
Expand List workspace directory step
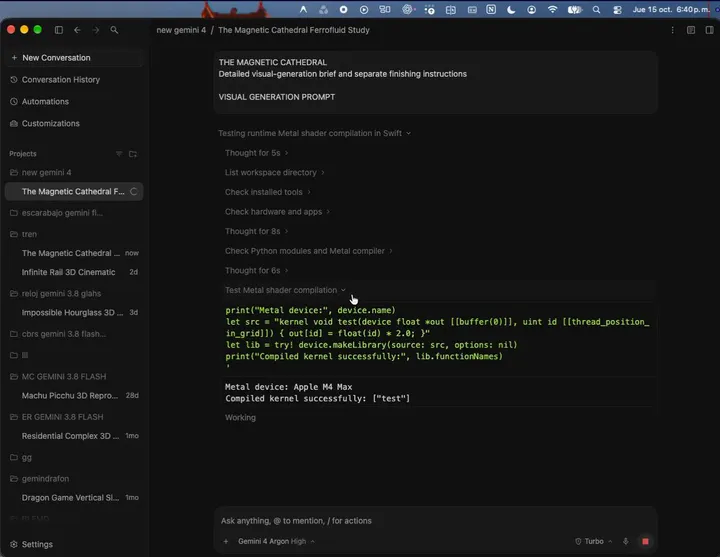click(x=275, y=173)
